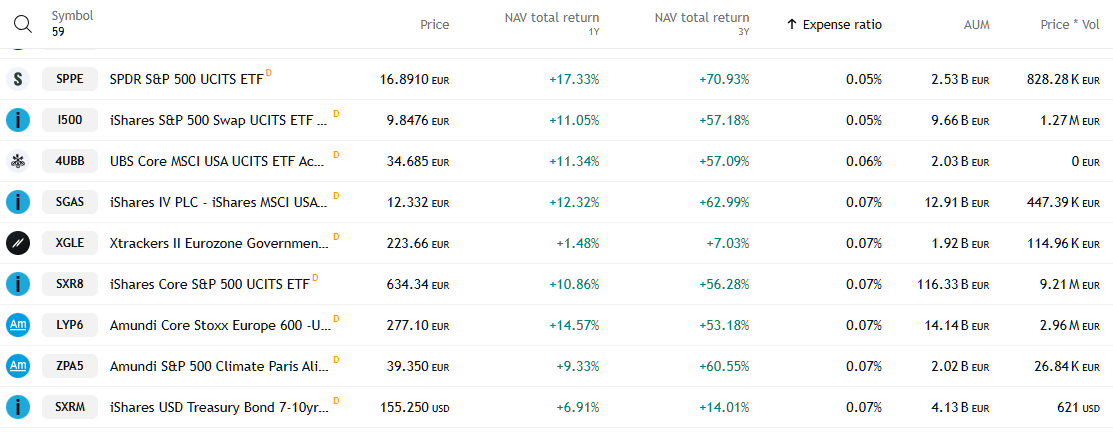
Task: Click the SPDR logo icon for SPPE
Action: [18, 79]
